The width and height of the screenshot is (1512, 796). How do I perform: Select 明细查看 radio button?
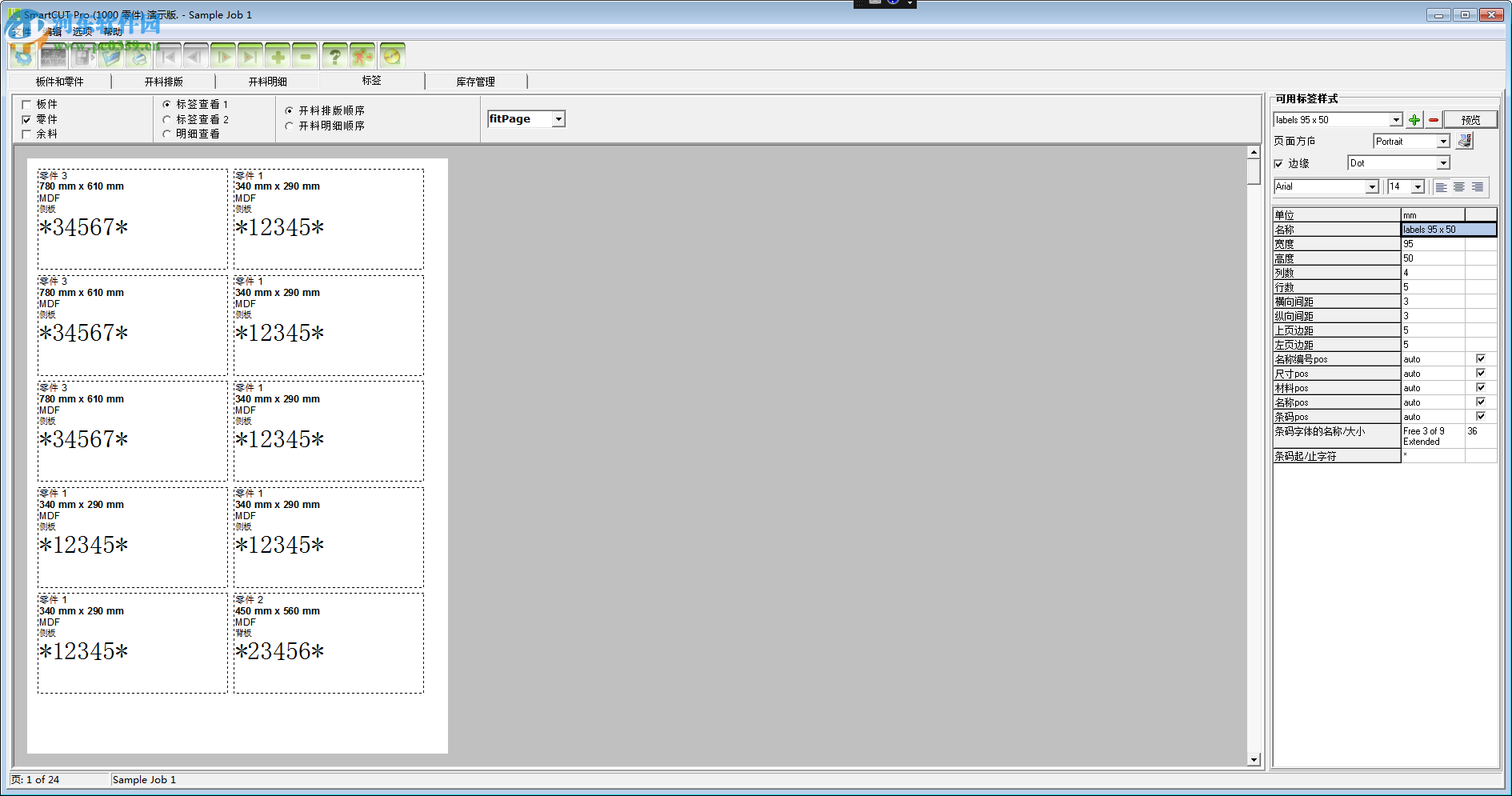166,134
